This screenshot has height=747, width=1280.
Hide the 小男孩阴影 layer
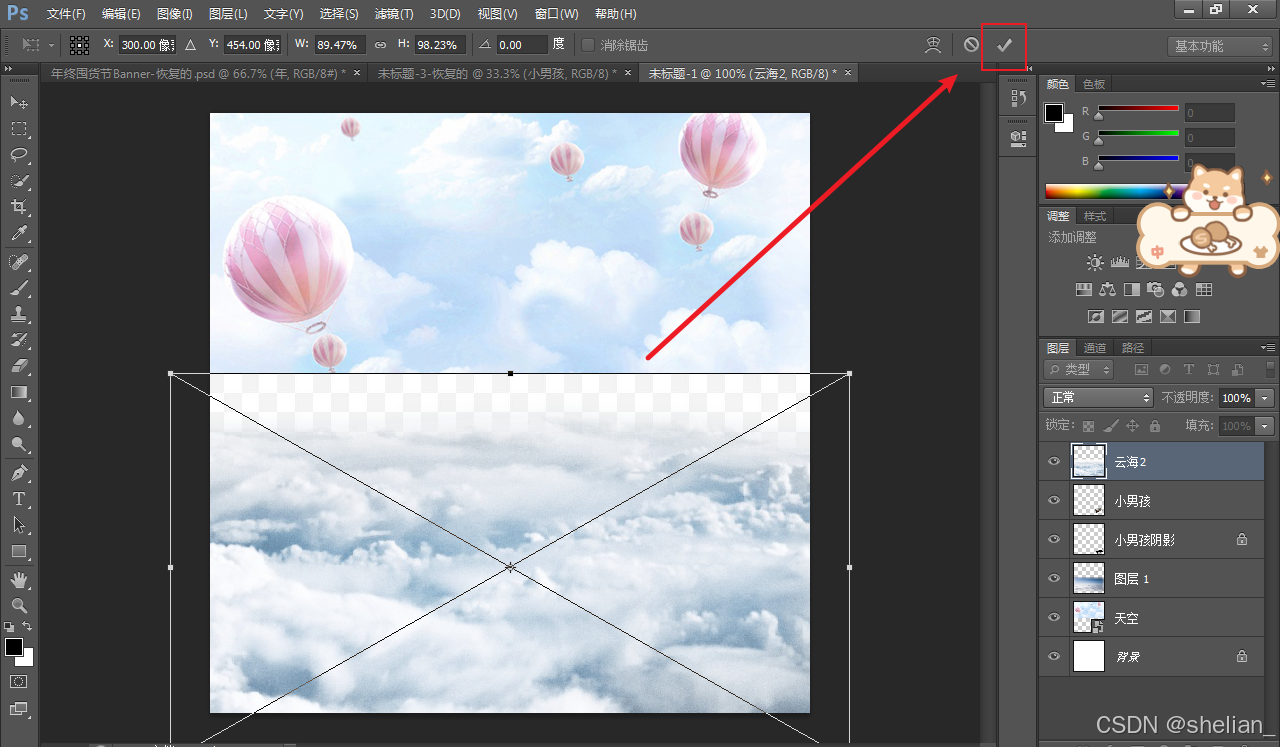[x=1053, y=539]
